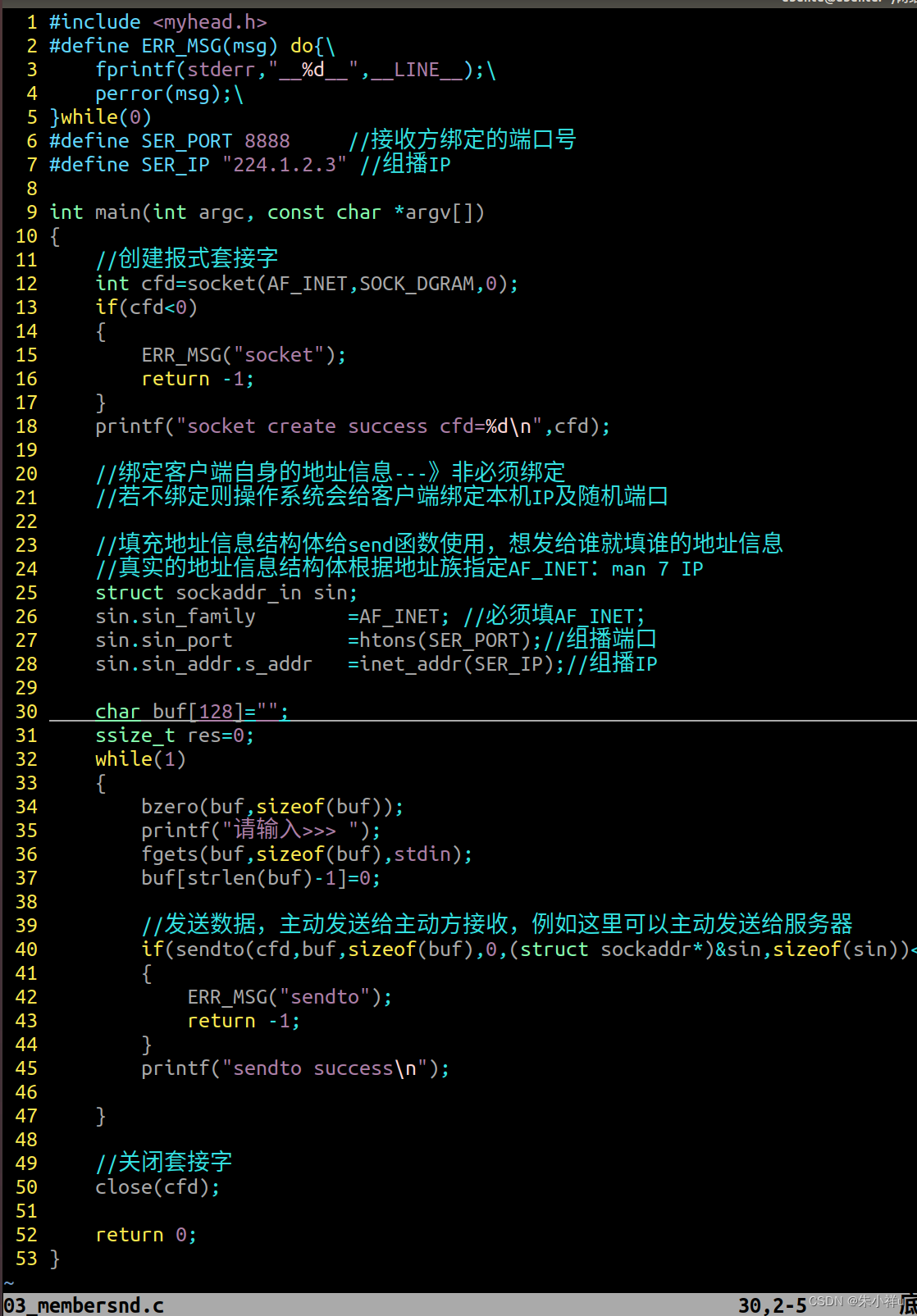The width and height of the screenshot is (917, 1316).
Task: Click the htons(SER_PORT) assignment
Action: [376, 640]
